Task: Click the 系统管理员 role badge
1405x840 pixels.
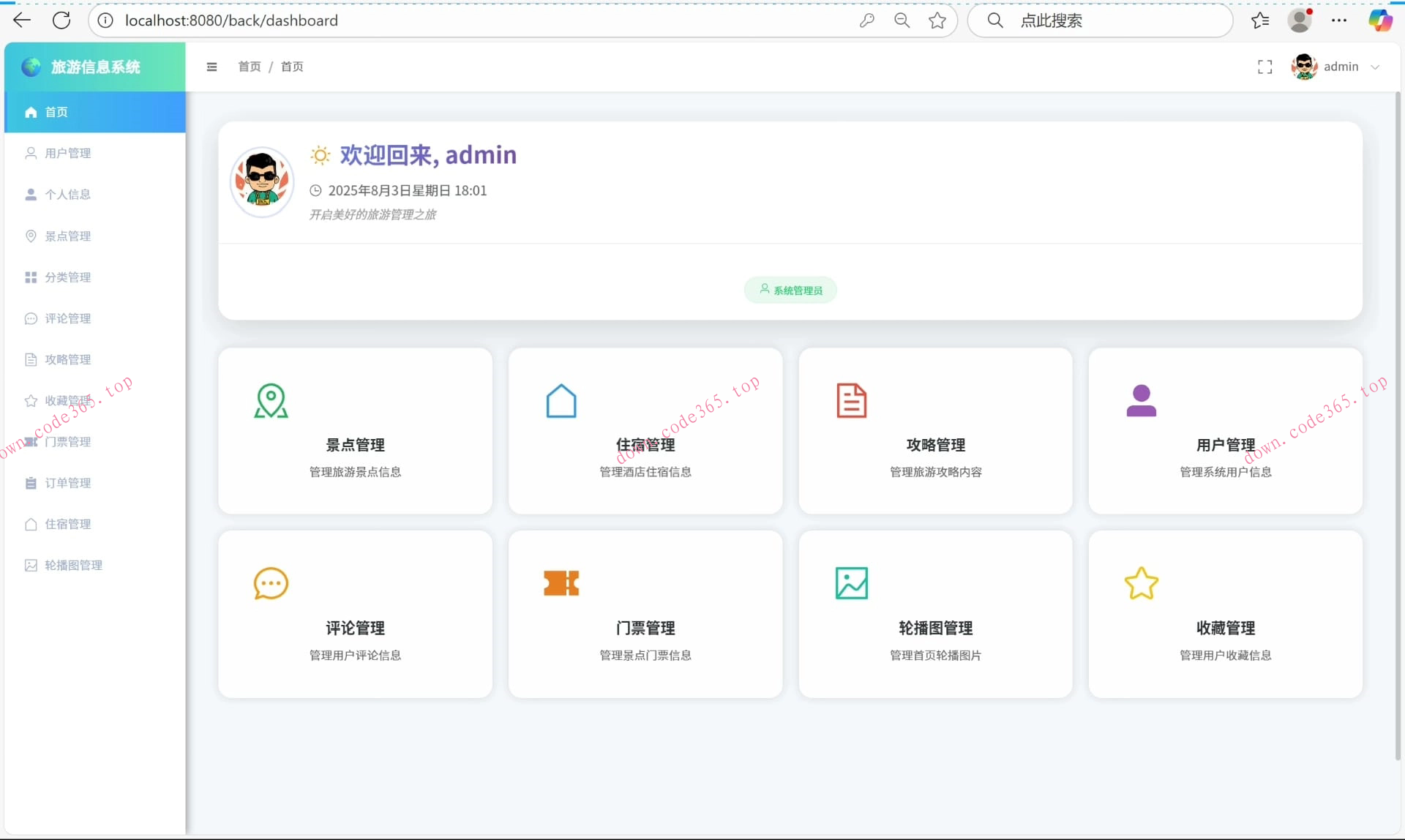Action: point(790,290)
